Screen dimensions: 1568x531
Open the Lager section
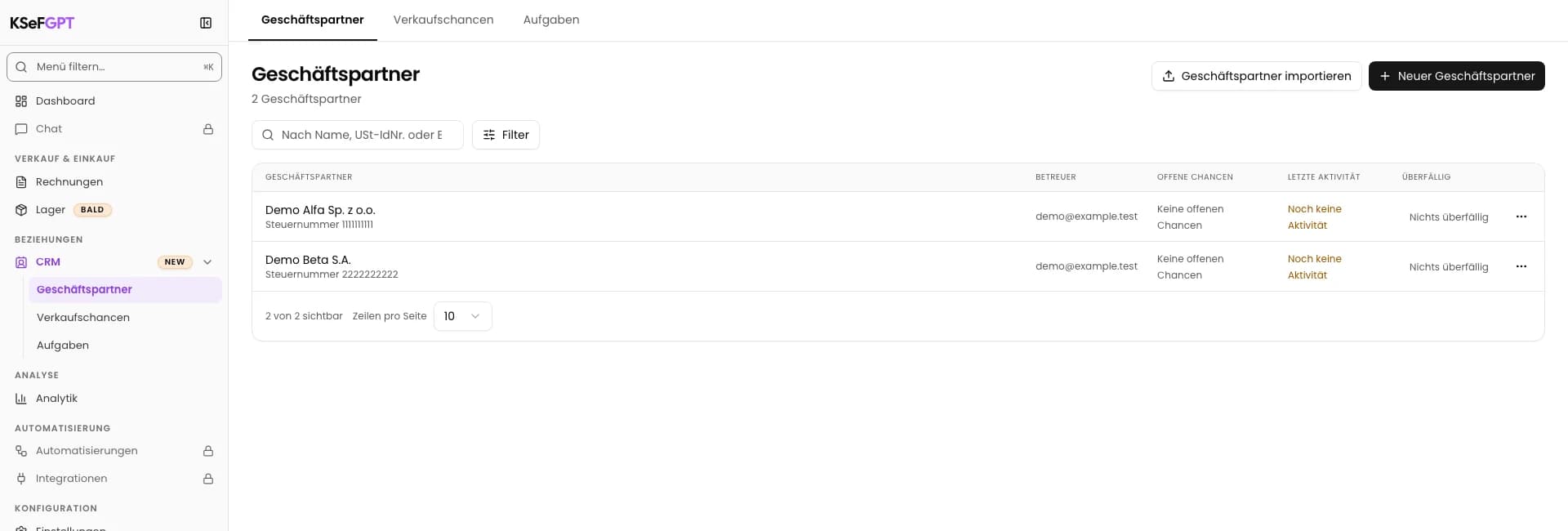click(x=114, y=210)
